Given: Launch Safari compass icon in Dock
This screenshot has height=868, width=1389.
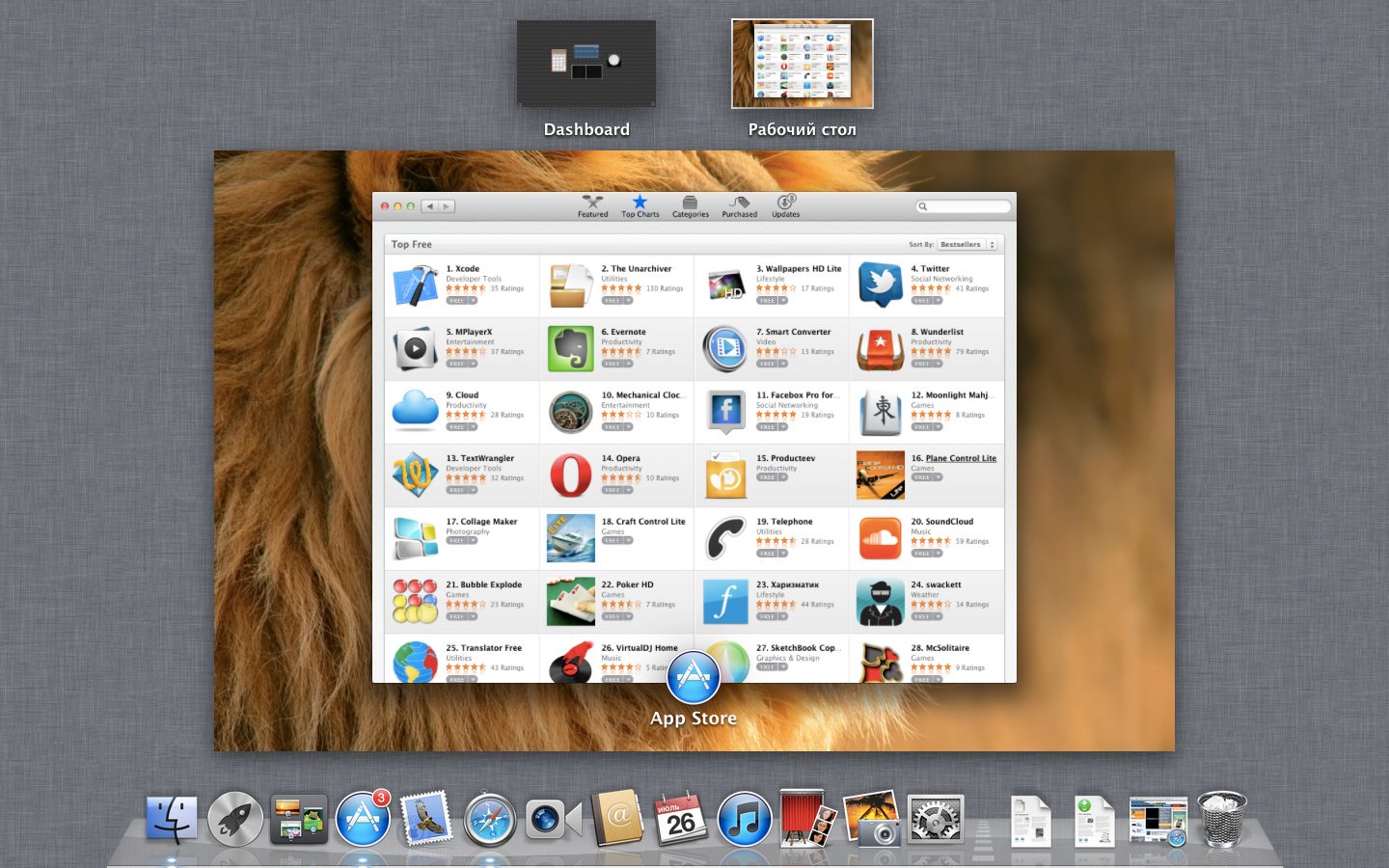Looking at the screenshot, I should [x=489, y=820].
